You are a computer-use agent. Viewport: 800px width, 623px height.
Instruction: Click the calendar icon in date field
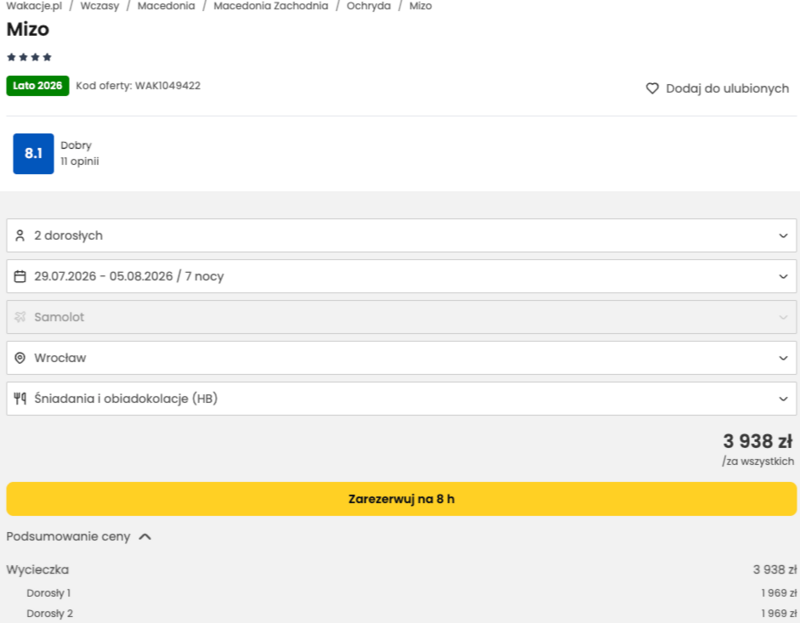[20, 277]
